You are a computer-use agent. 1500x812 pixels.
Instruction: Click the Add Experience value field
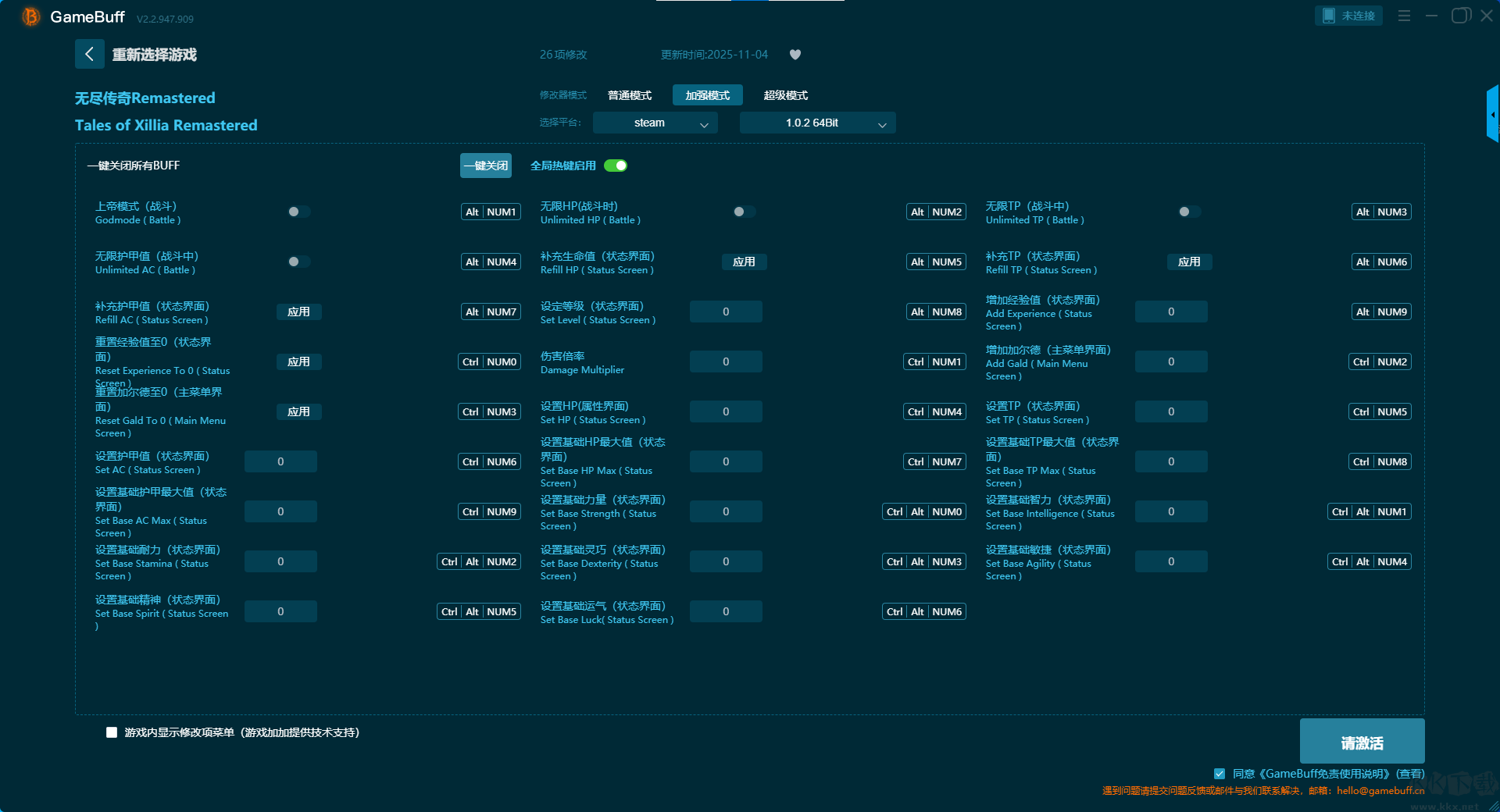pos(1171,312)
